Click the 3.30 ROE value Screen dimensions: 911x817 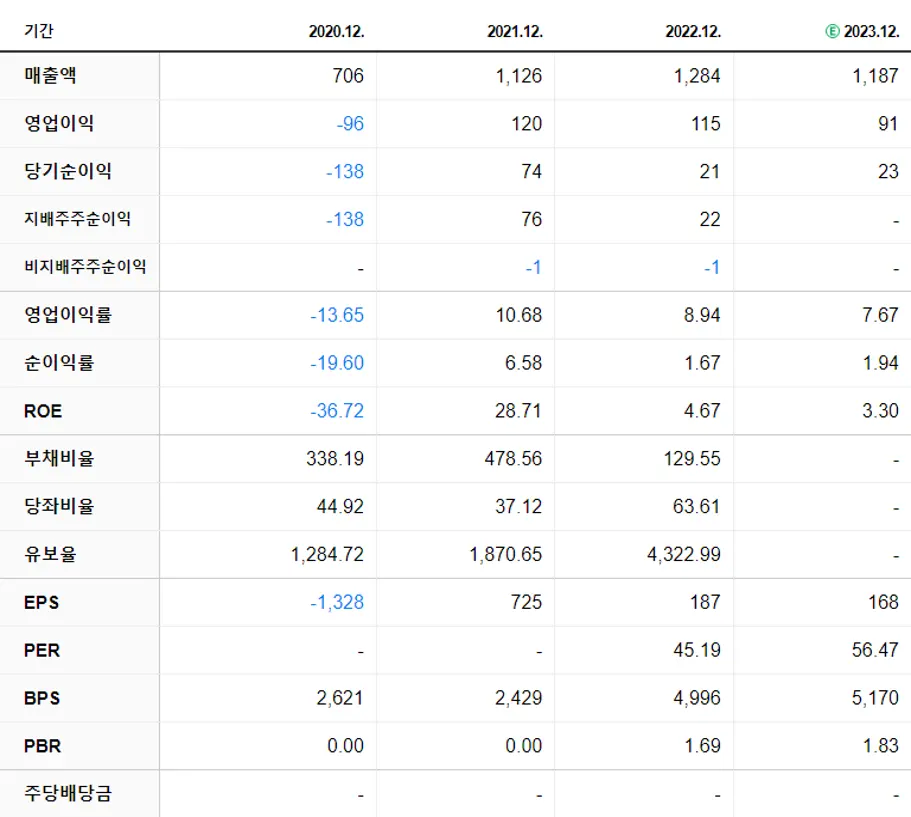pyautogui.click(x=880, y=411)
